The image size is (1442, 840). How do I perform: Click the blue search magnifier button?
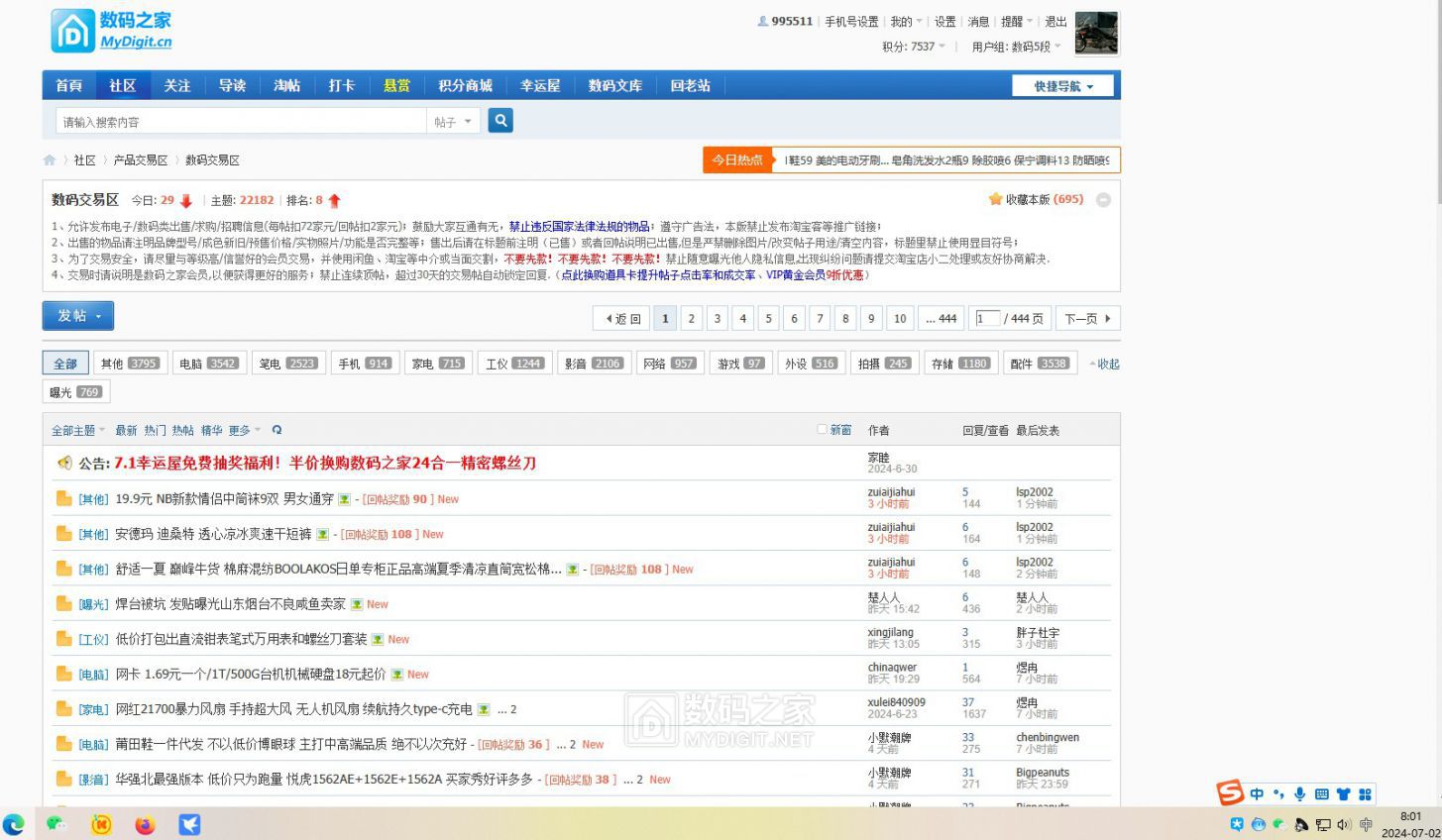(x=500, y=121)
